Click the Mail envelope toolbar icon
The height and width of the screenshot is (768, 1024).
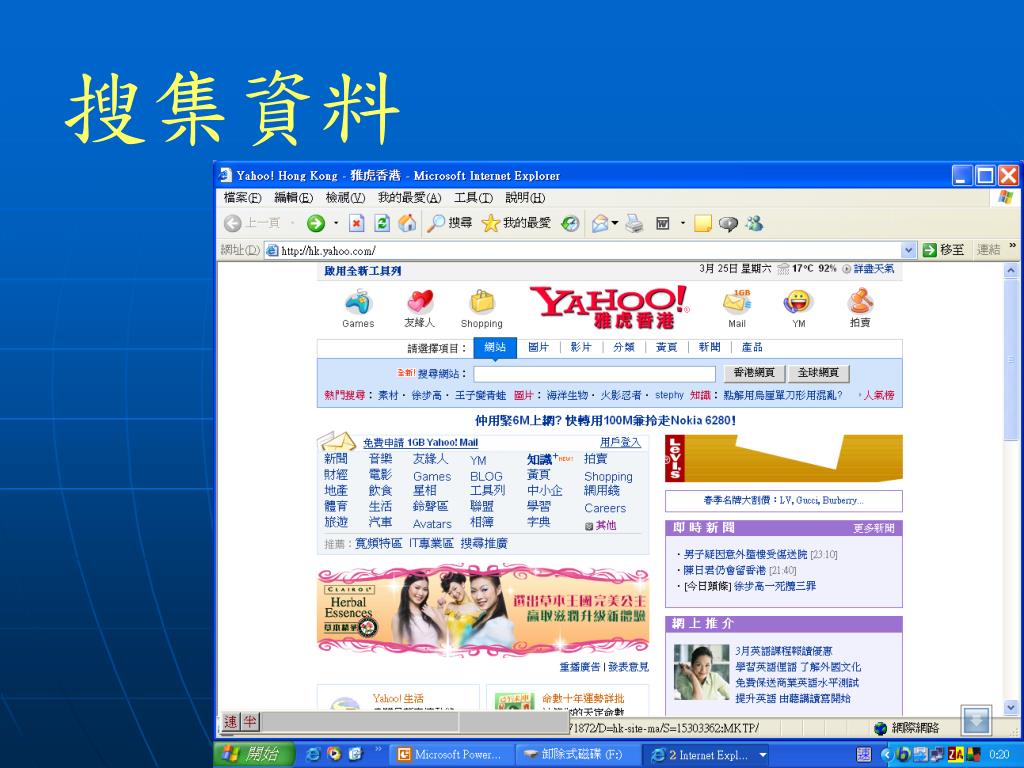click(x=600, y=224)
